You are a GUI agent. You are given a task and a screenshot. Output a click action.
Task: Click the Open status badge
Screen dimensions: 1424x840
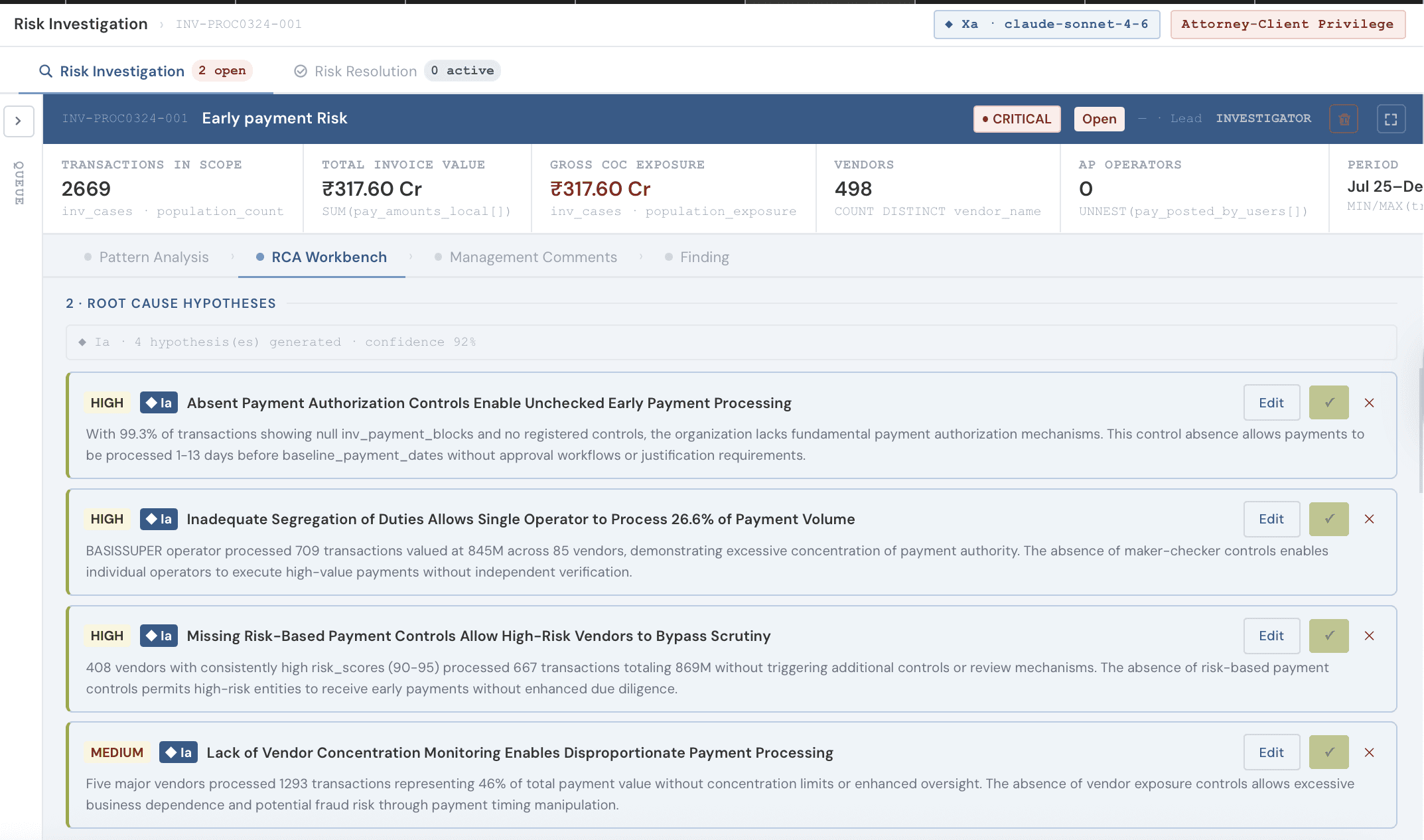click(1099, 119)
